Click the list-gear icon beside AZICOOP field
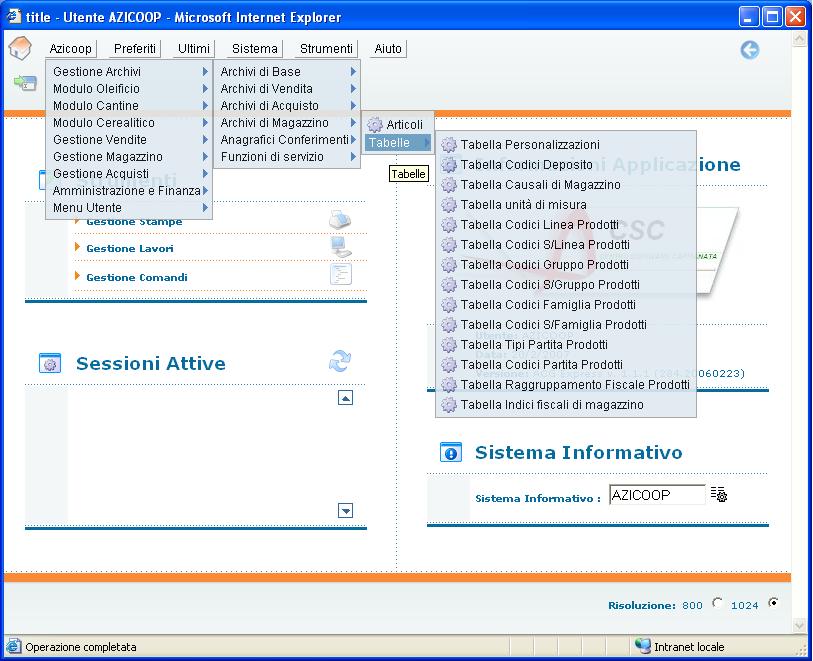 coord(719,494)
